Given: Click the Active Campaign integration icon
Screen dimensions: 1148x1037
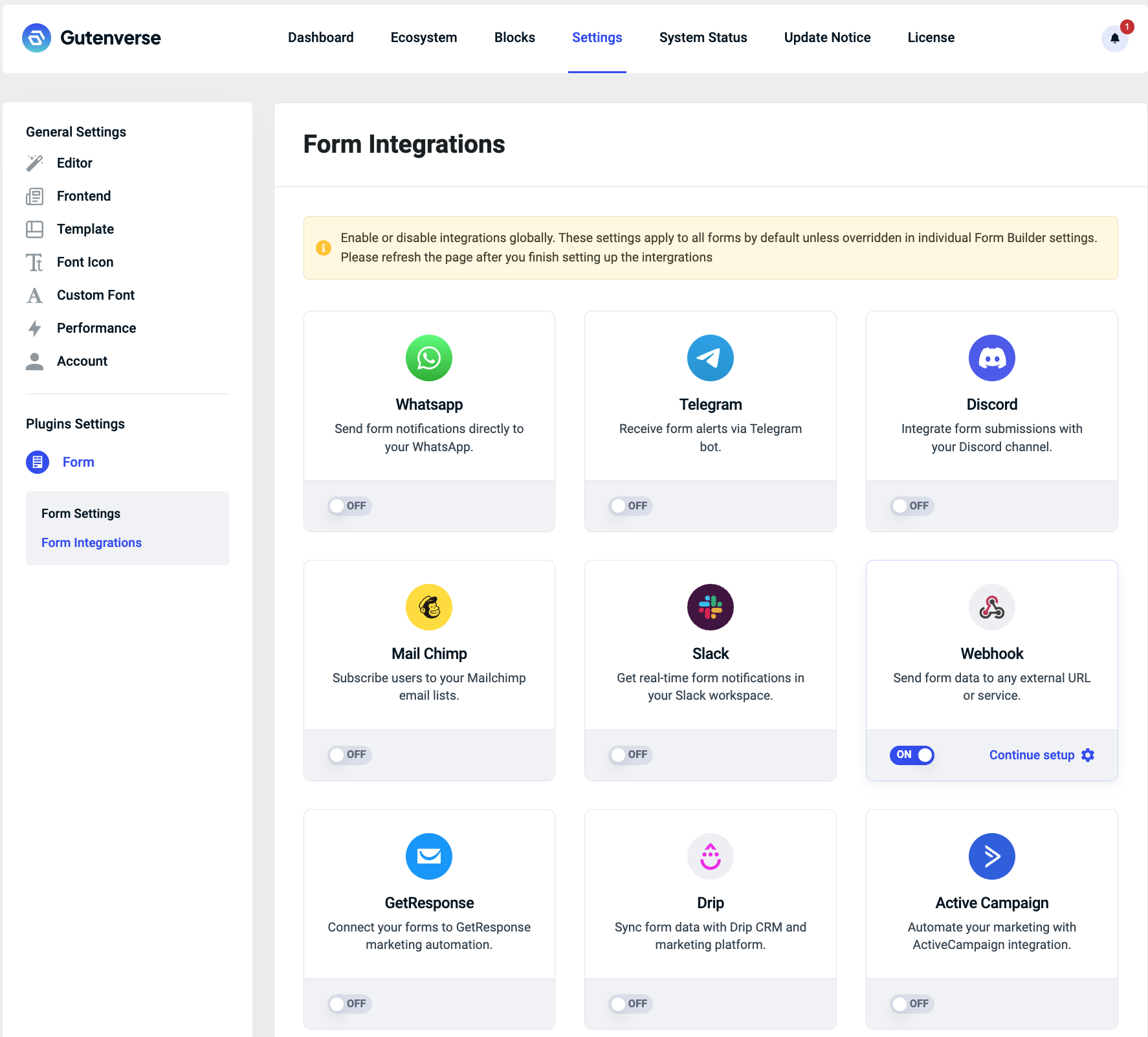Looking at the screenshot, I should coord(992,856).
